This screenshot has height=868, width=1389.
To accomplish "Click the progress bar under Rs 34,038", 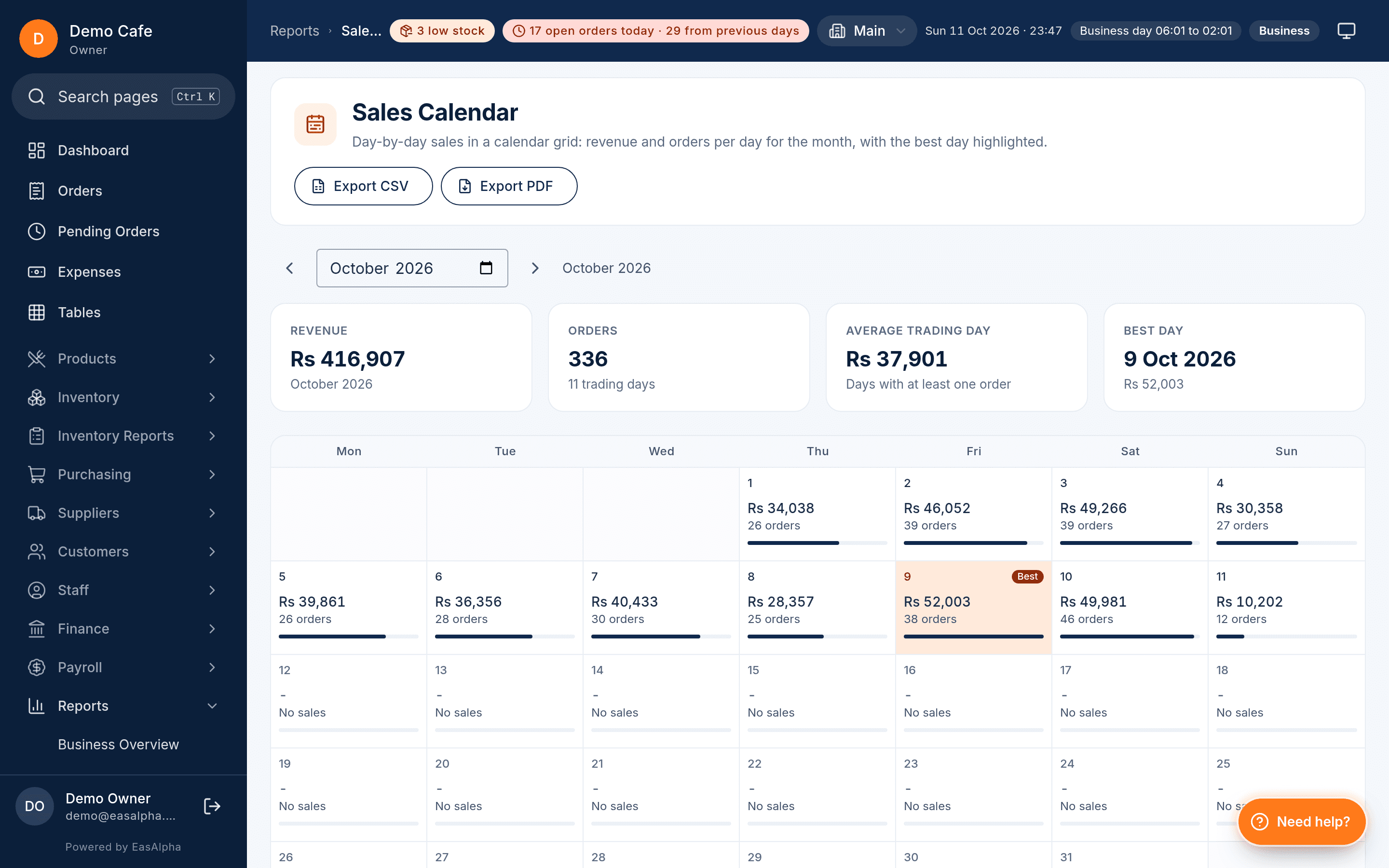I will click(x=817, y=542).
